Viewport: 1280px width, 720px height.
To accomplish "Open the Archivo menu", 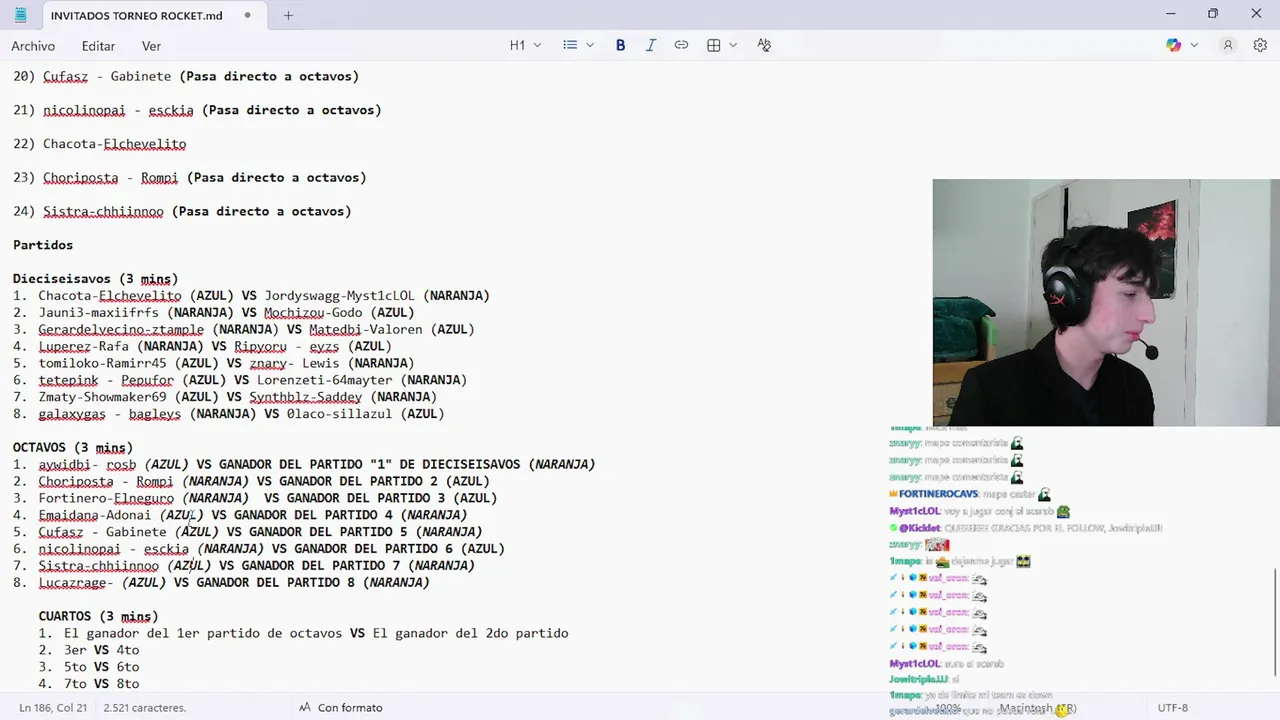I will pyautogui.click(x=33, y=46).
